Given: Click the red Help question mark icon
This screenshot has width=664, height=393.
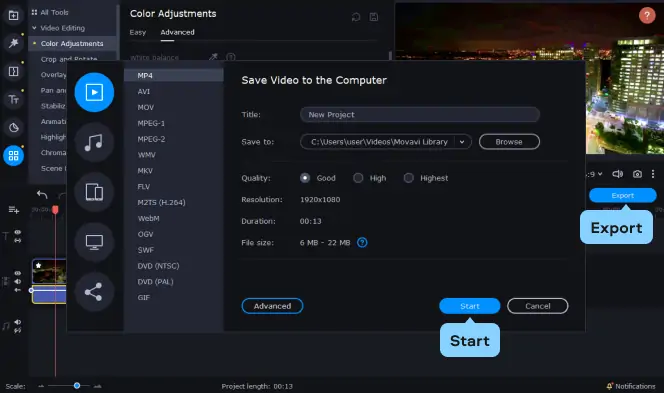Looking at the screenshot, I should (x=647, y=16).
